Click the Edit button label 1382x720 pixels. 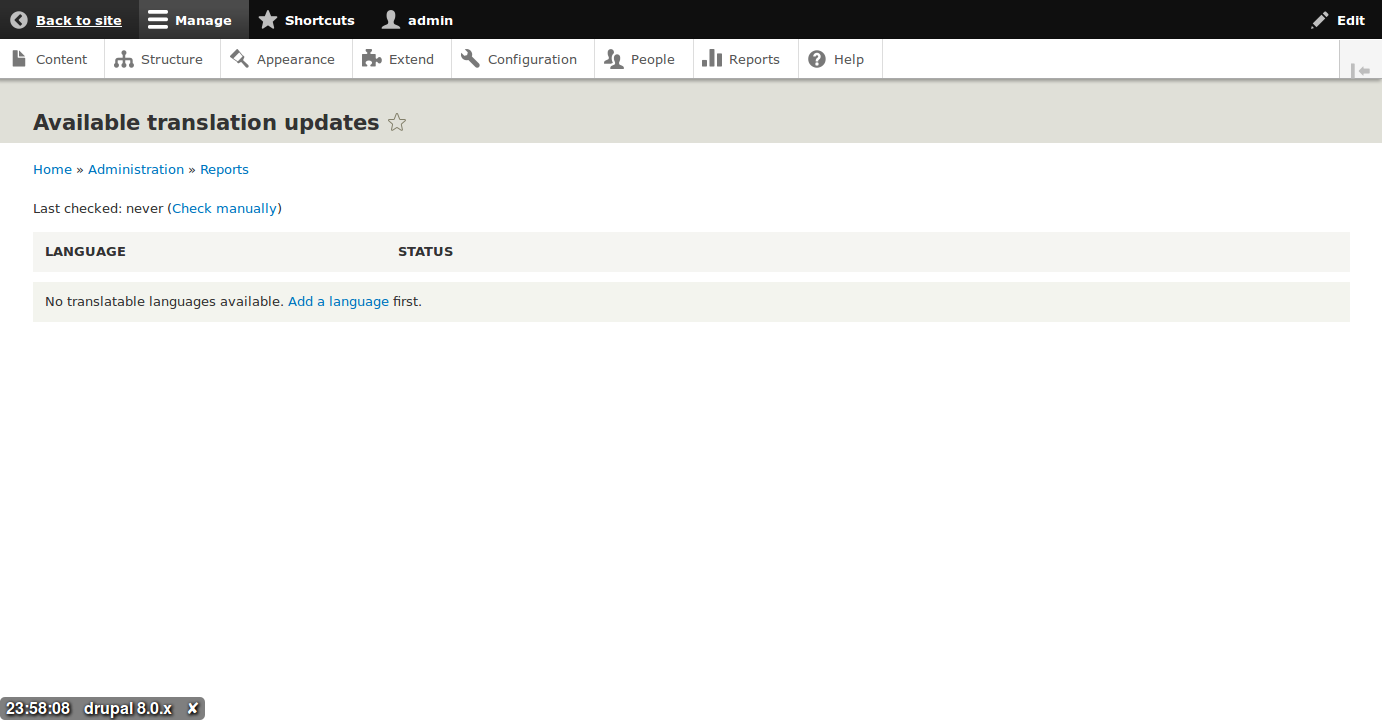pyautogui.click(x=1351, y=20)
